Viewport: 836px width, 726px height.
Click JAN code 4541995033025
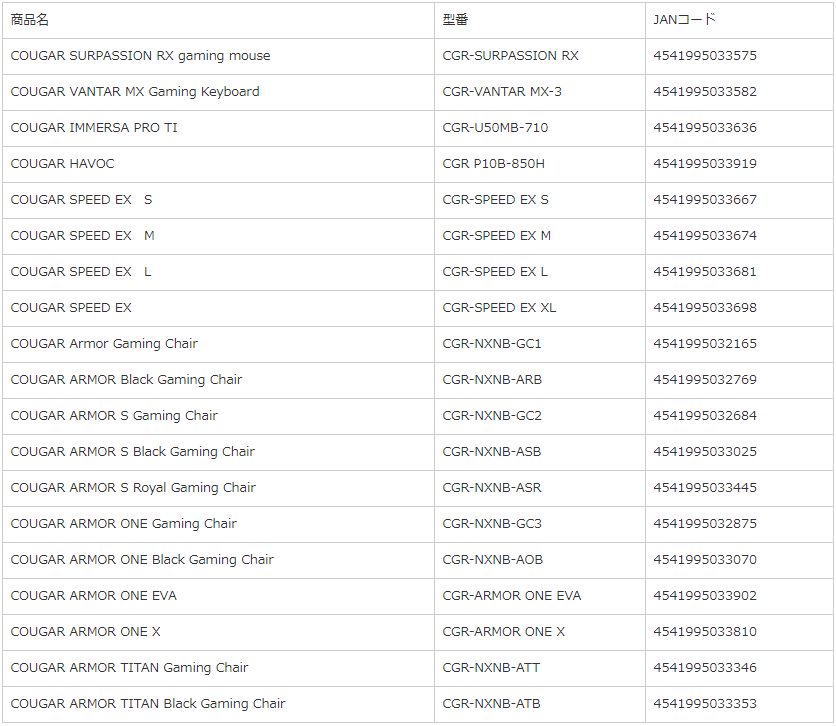pyautogui.click(x=705, y=451)
